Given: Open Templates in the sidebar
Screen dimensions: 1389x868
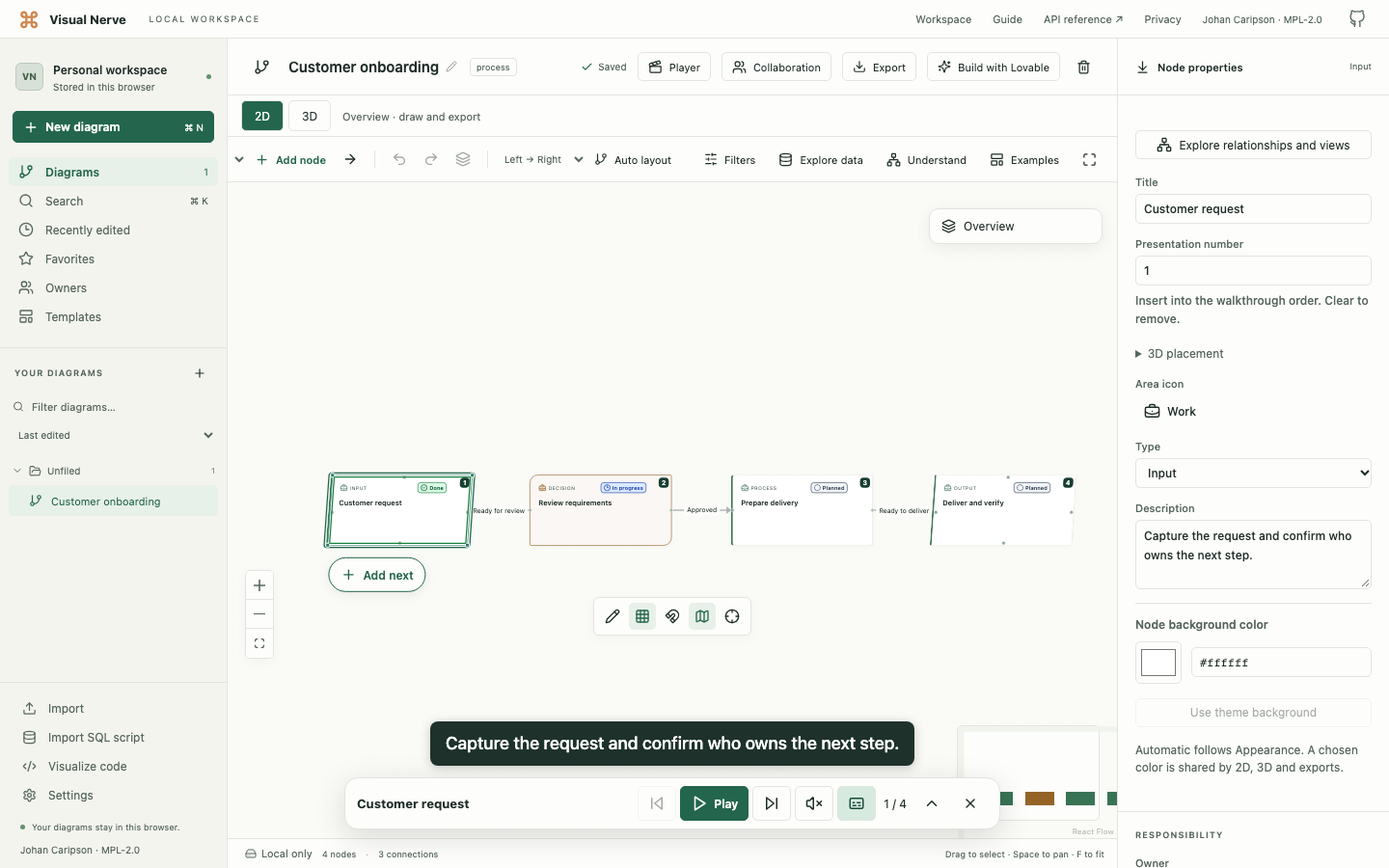Looking at the screenshot, I should [x=114, y=317].
